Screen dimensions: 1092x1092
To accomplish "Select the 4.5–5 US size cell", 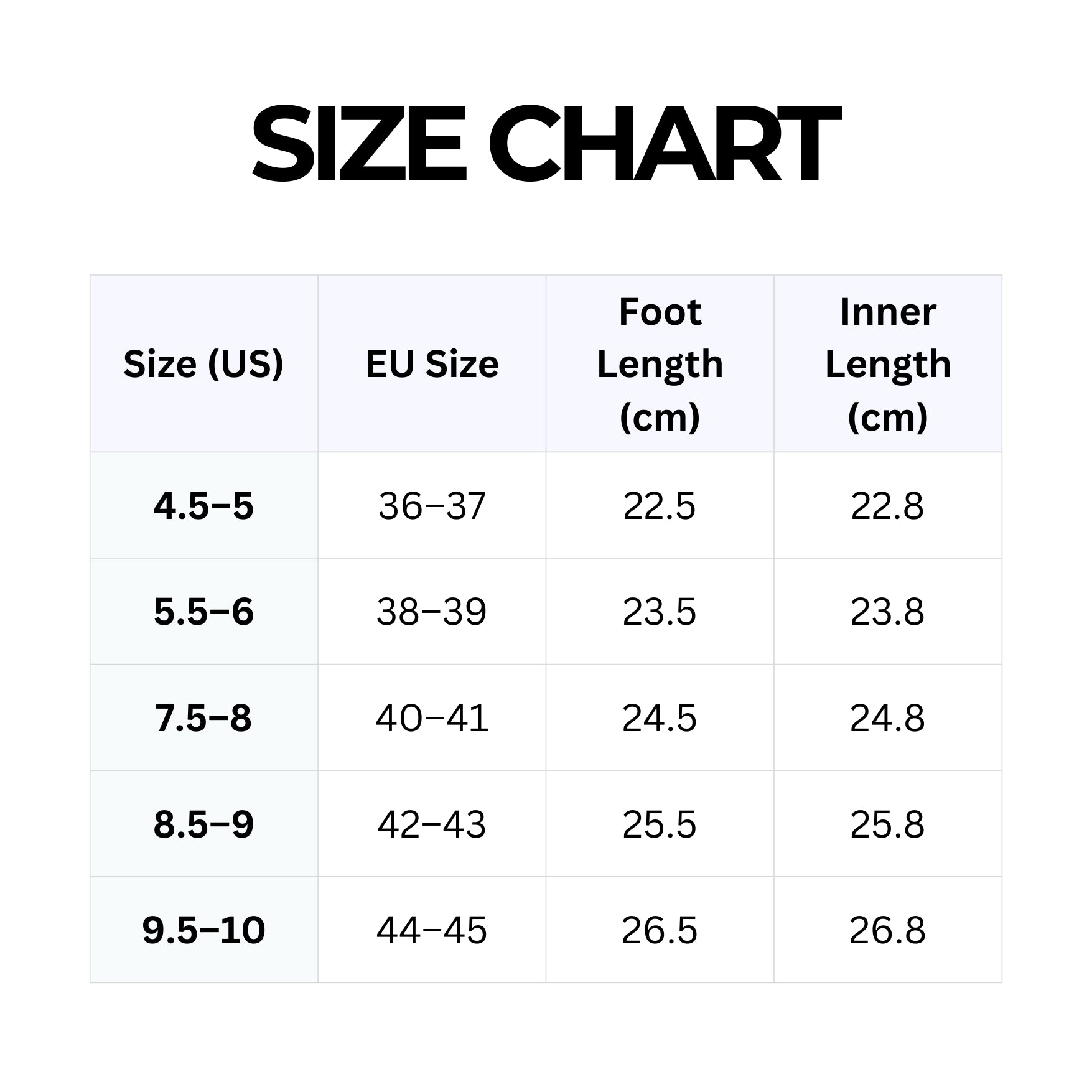I will [203, 506].
